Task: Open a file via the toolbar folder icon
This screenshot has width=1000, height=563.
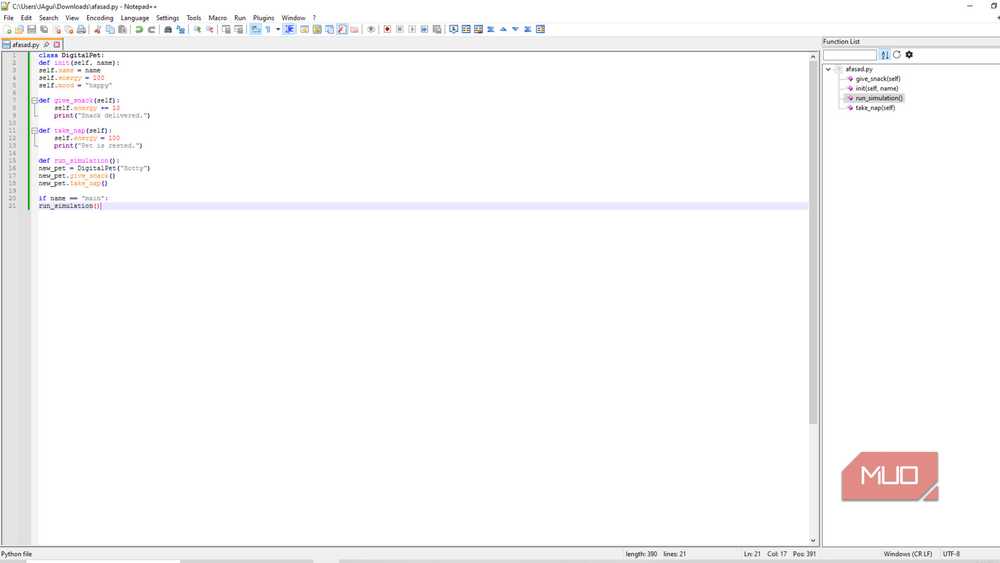Action: pos(19,29)
